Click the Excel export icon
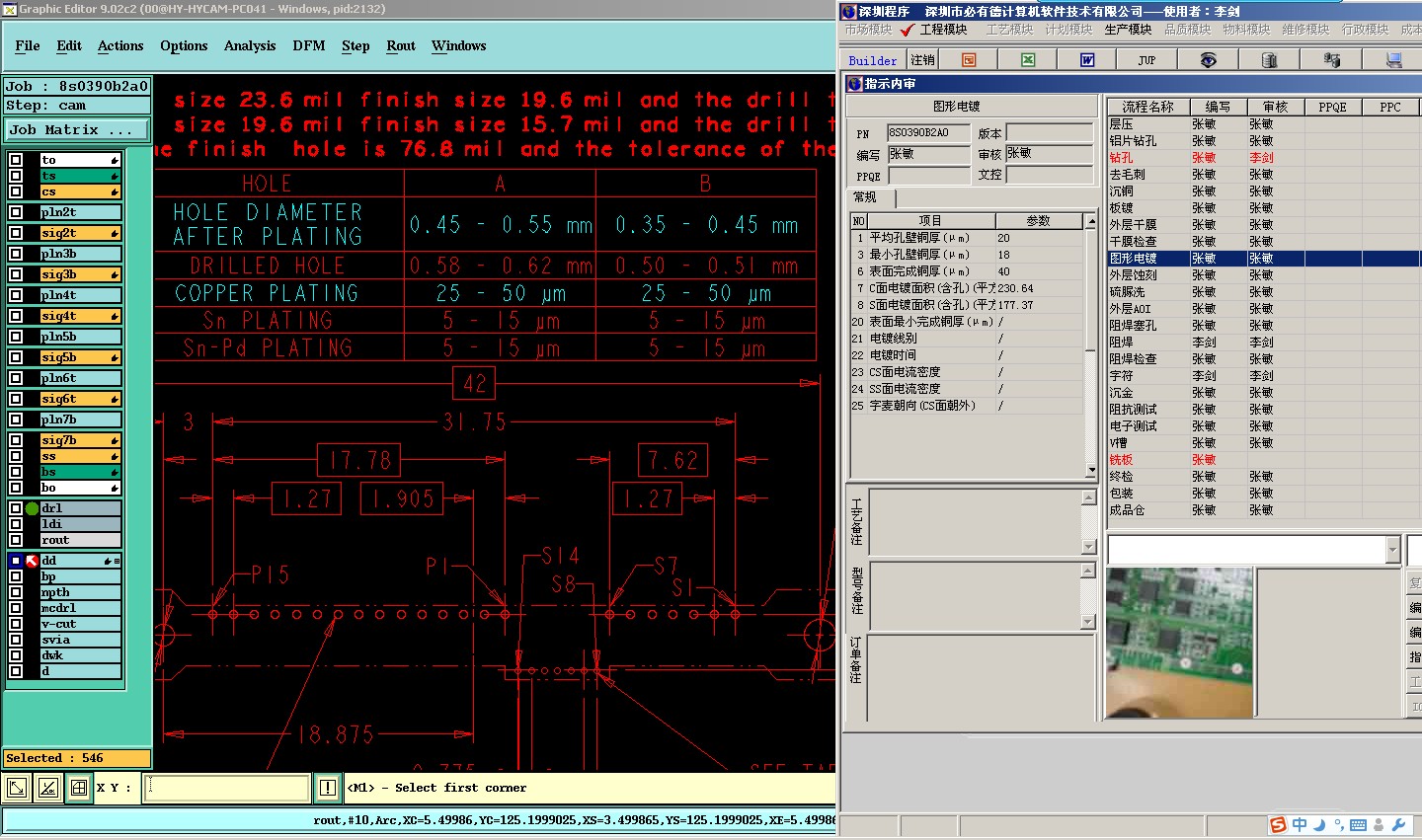The height and width of the screenshot is (840, 1422). (1028, 60)
